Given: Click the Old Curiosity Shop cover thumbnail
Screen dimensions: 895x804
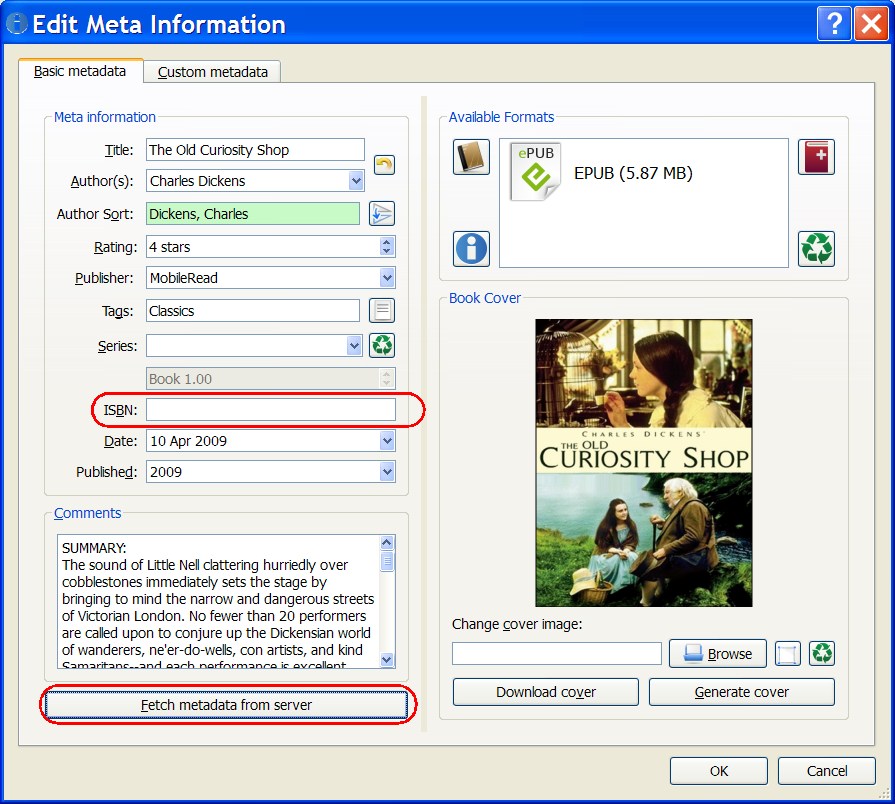Looking at the screenshot, I should point(644,463).
